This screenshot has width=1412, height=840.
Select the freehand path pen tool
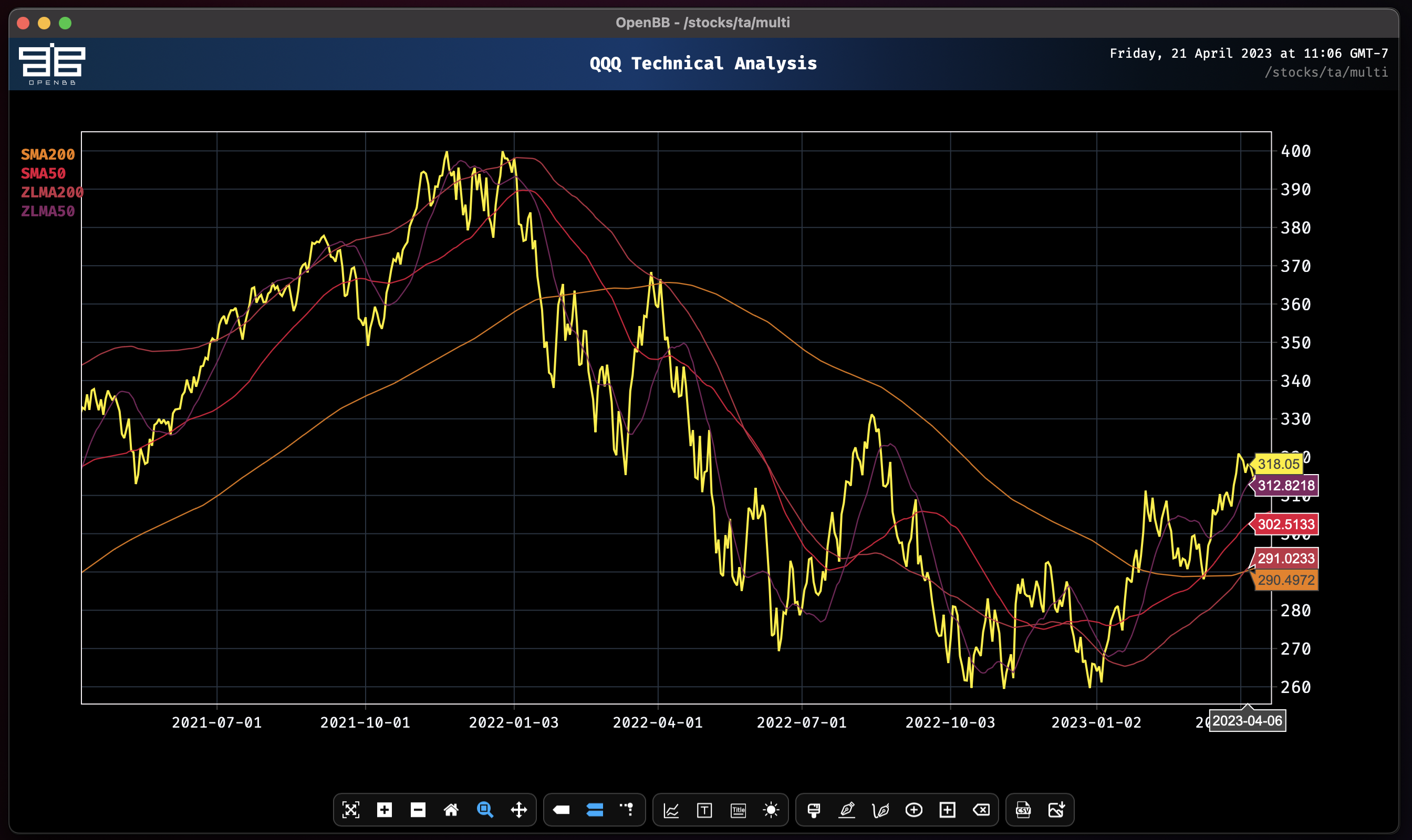[881, 810]
